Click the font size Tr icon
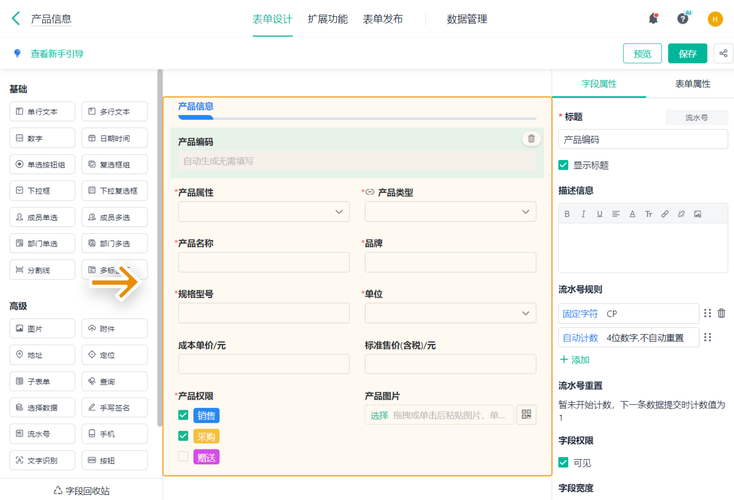Image resolution: width=734 pixels, height=500 pixels. pyautogui.click(x=648, y=214)
